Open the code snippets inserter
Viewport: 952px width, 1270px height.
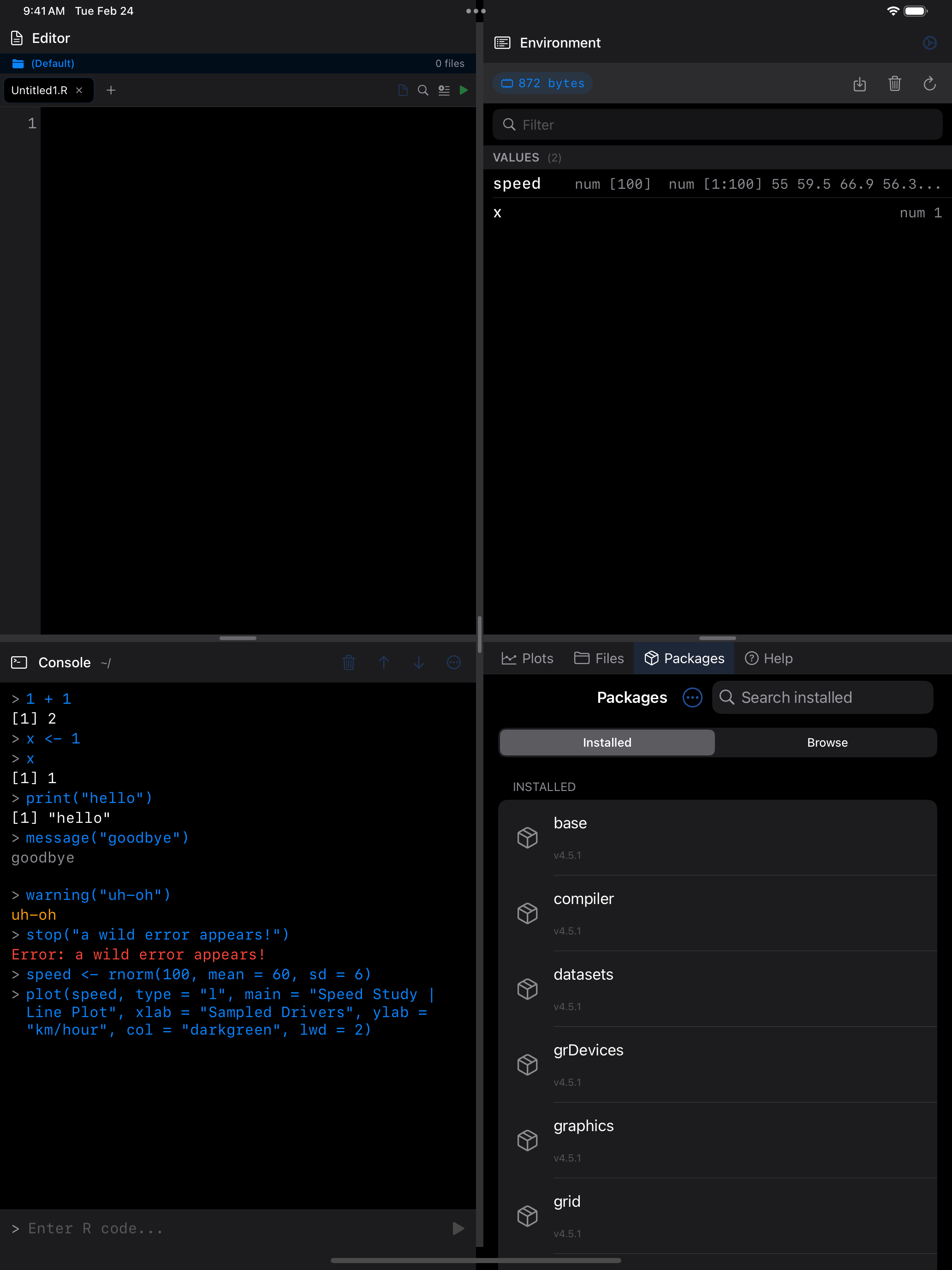(444, 90)
